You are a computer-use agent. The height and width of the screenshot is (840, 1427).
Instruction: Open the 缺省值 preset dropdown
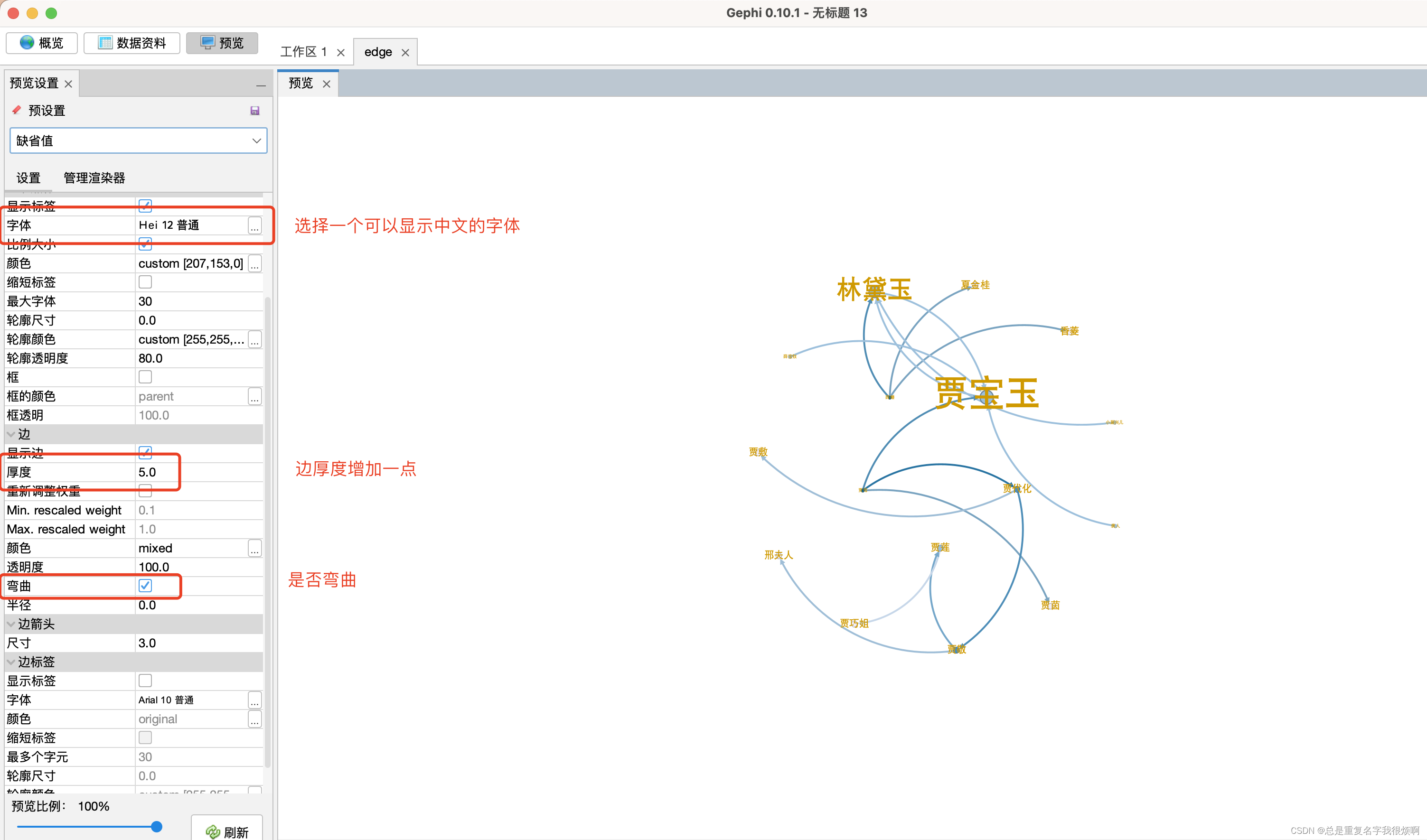point(139,140)
